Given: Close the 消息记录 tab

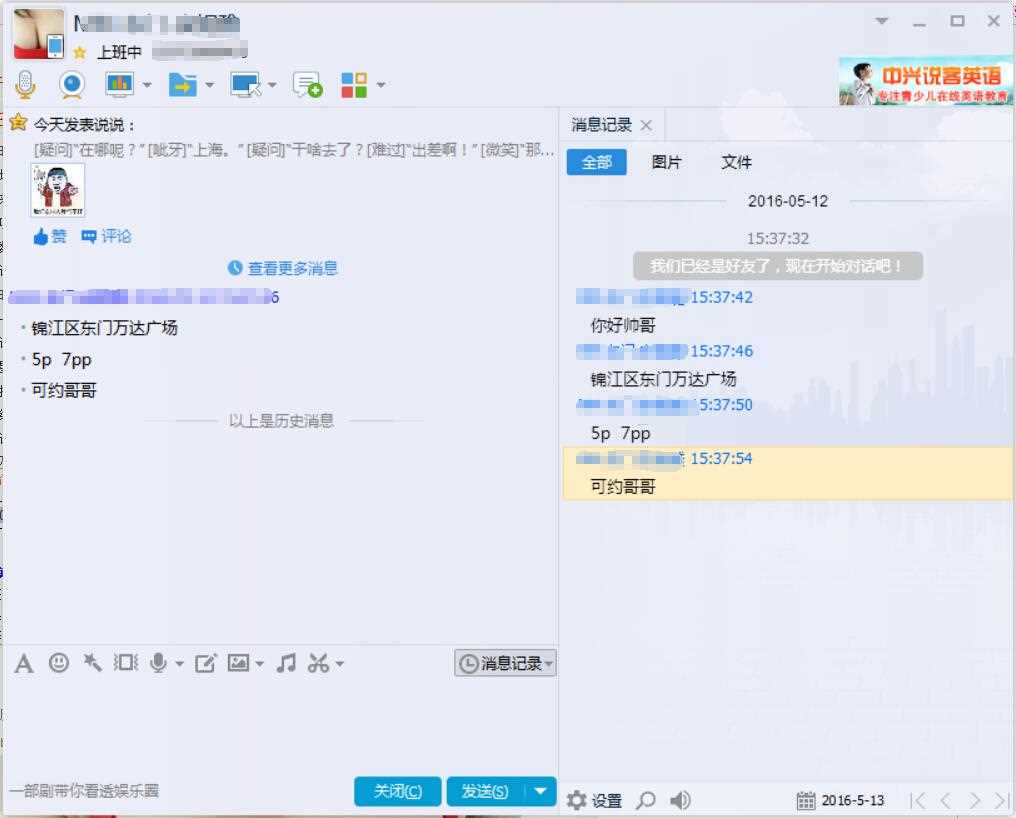Looking at the screenshot, I should [x=646, y=125].
